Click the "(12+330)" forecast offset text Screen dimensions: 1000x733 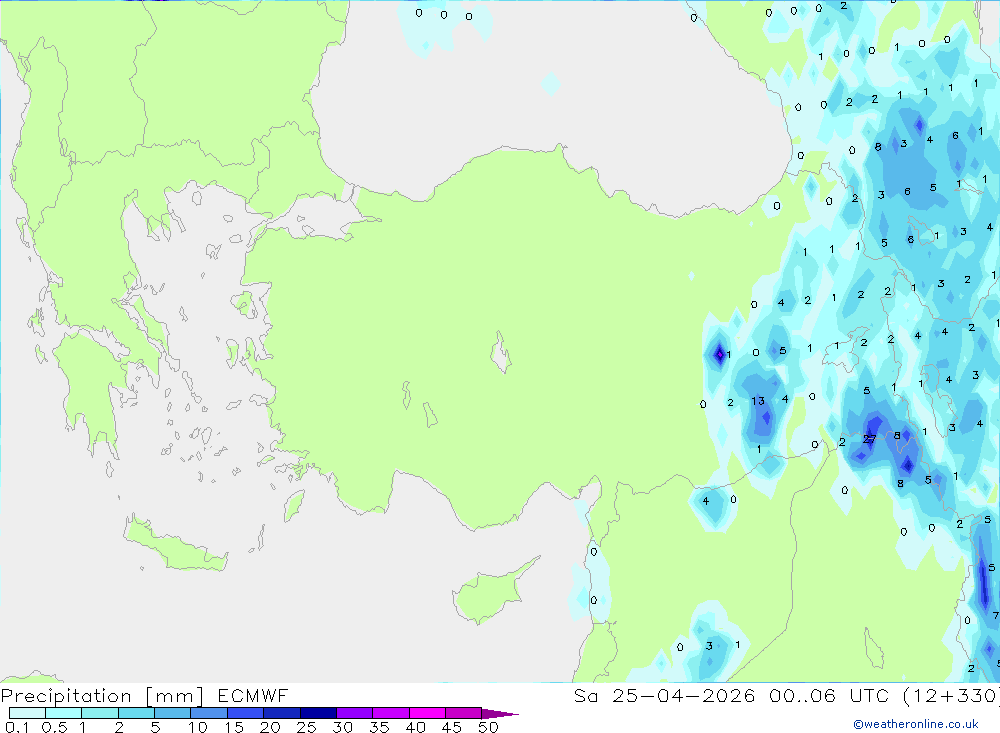coord(952,696)
